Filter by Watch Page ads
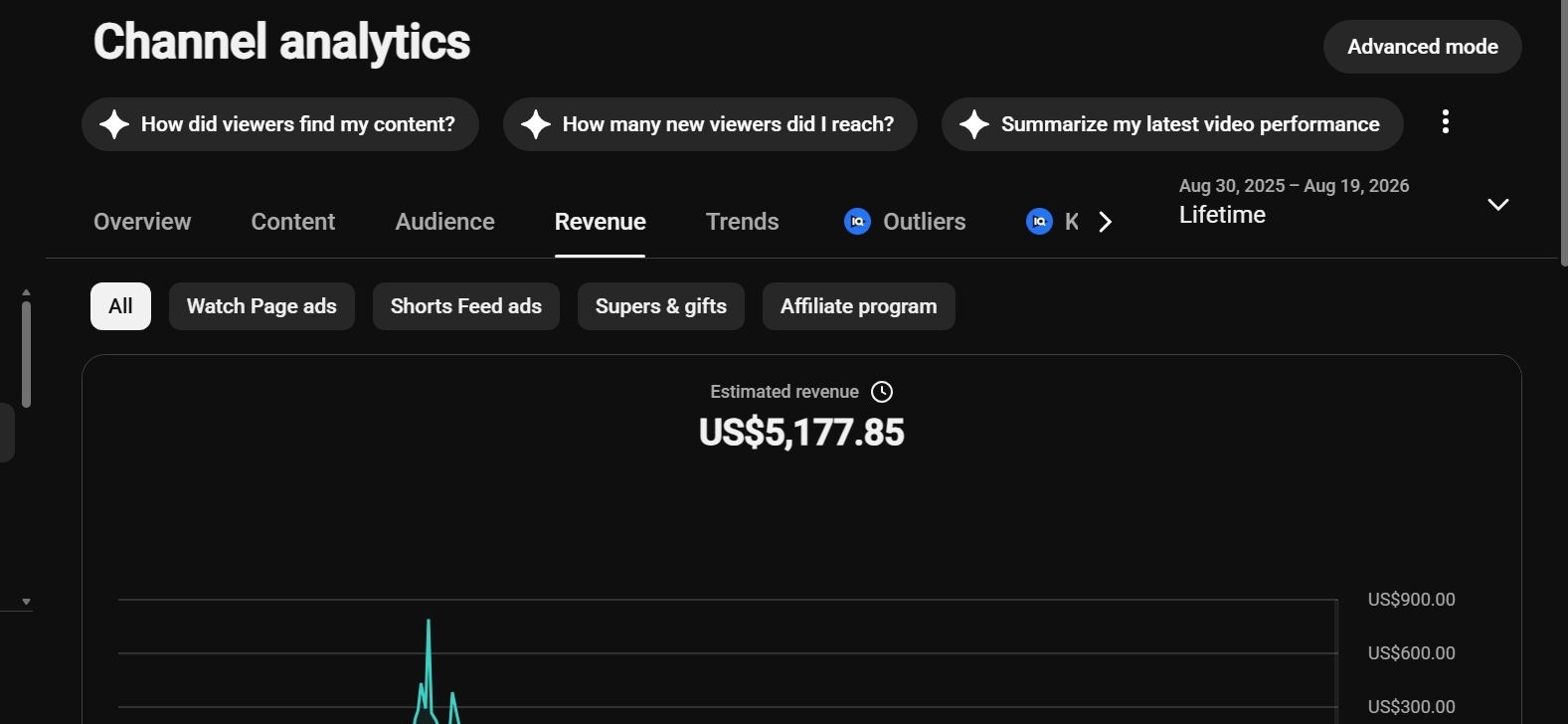Screen dimensions: 1568x724 click(261, 306)
